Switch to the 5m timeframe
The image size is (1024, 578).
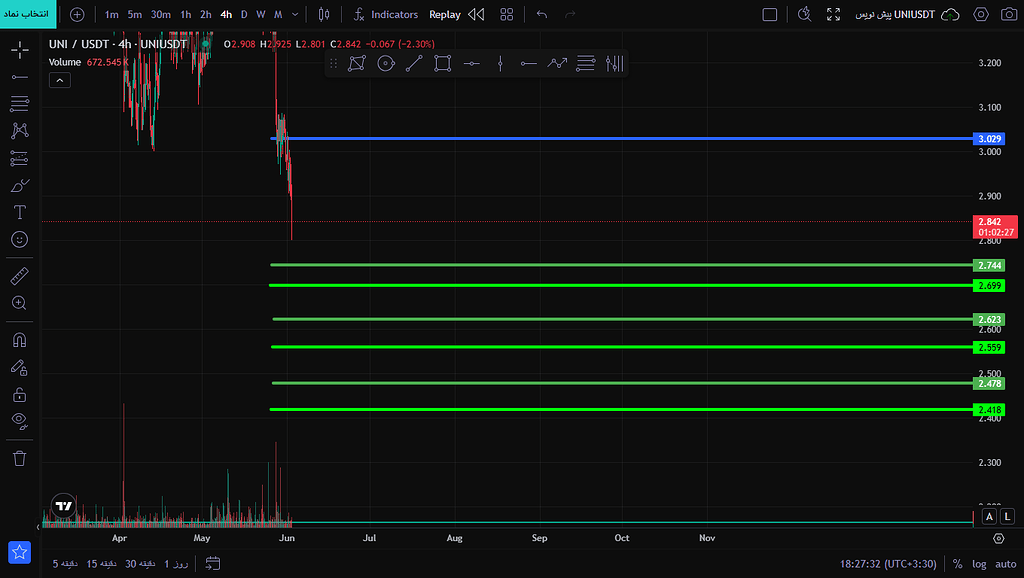[x=135, y=14]
